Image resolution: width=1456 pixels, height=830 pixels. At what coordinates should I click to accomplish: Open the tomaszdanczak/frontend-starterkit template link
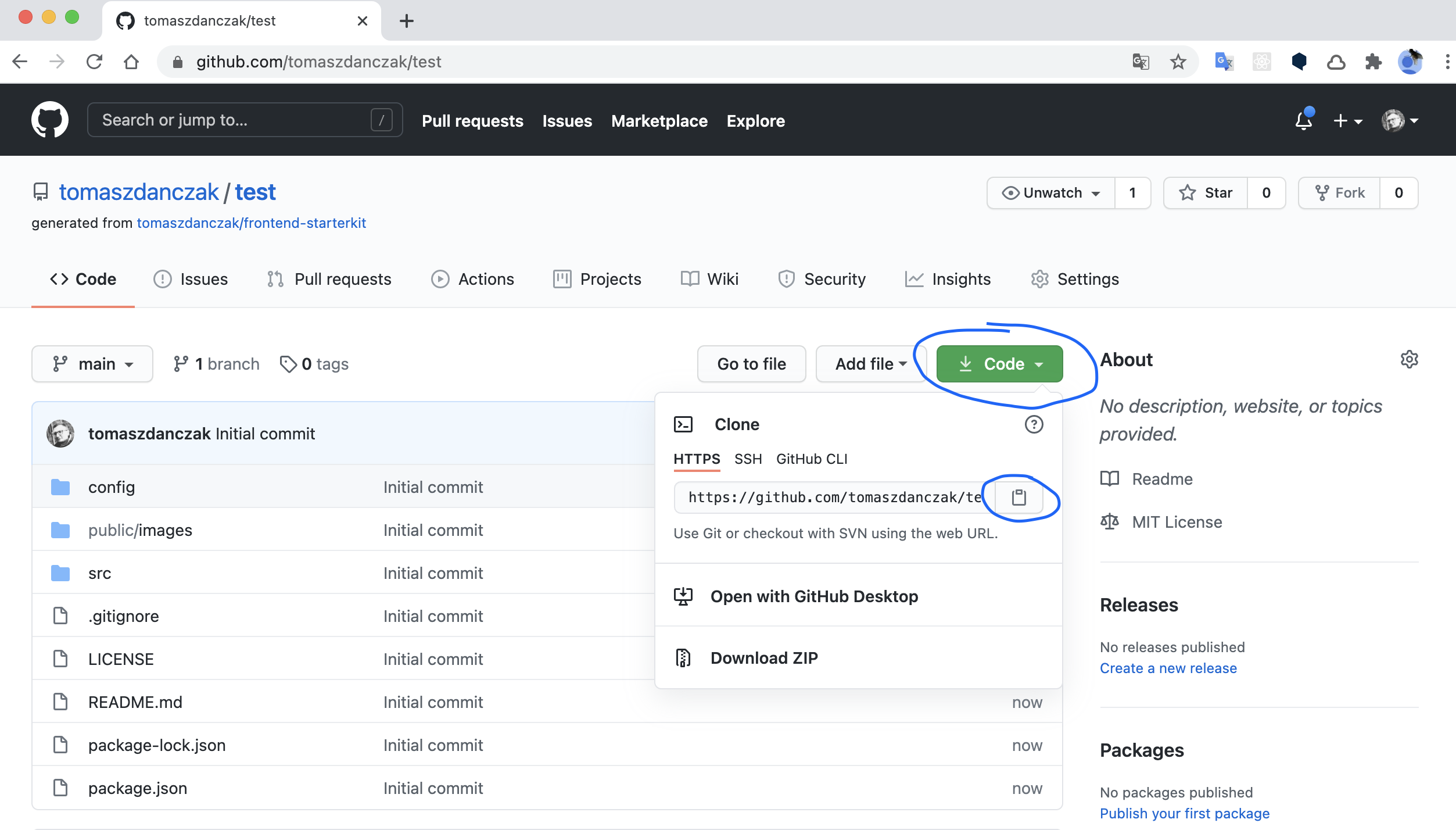[251, 223]
